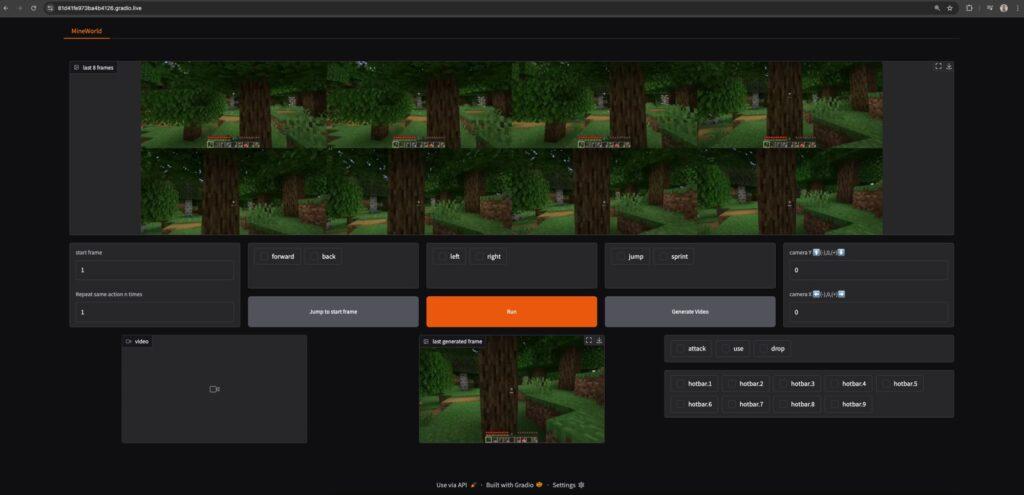Click the zoom magnifier icon in address bar
Image resolution: width=1024 pixels, height=495 pixels.
click(937, 8)
